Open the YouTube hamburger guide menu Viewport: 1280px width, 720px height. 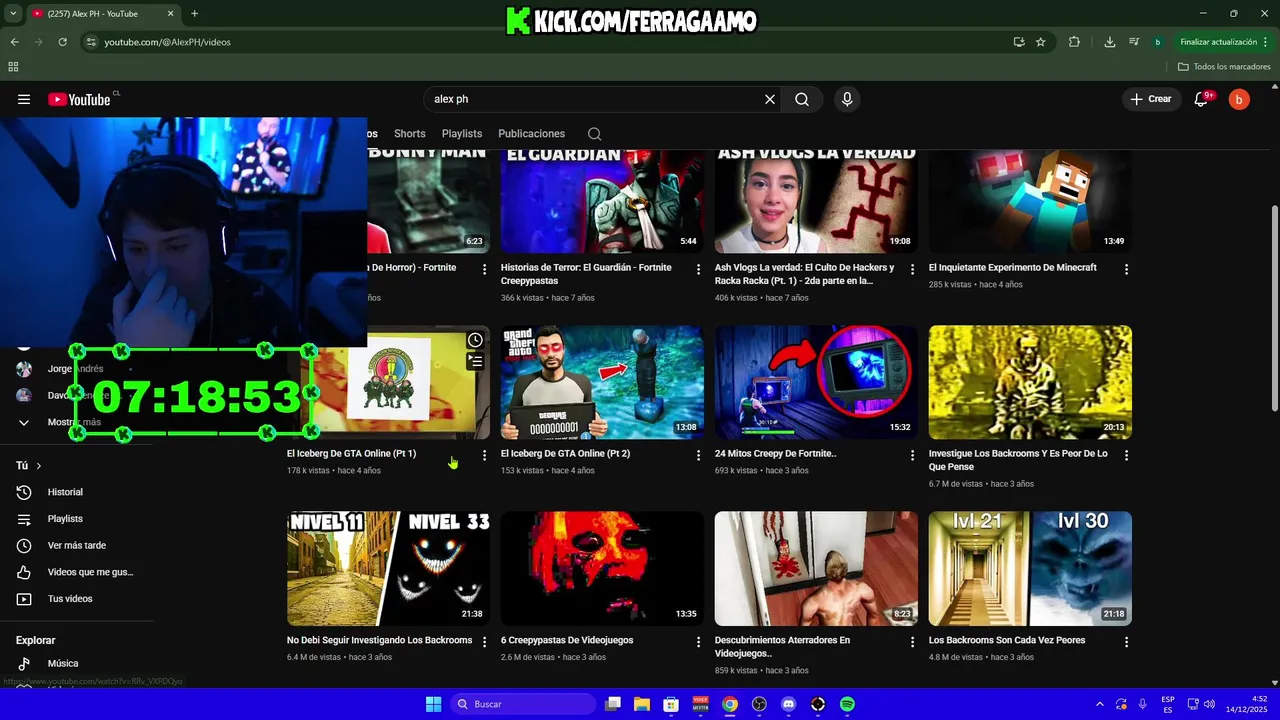point(24,99)
